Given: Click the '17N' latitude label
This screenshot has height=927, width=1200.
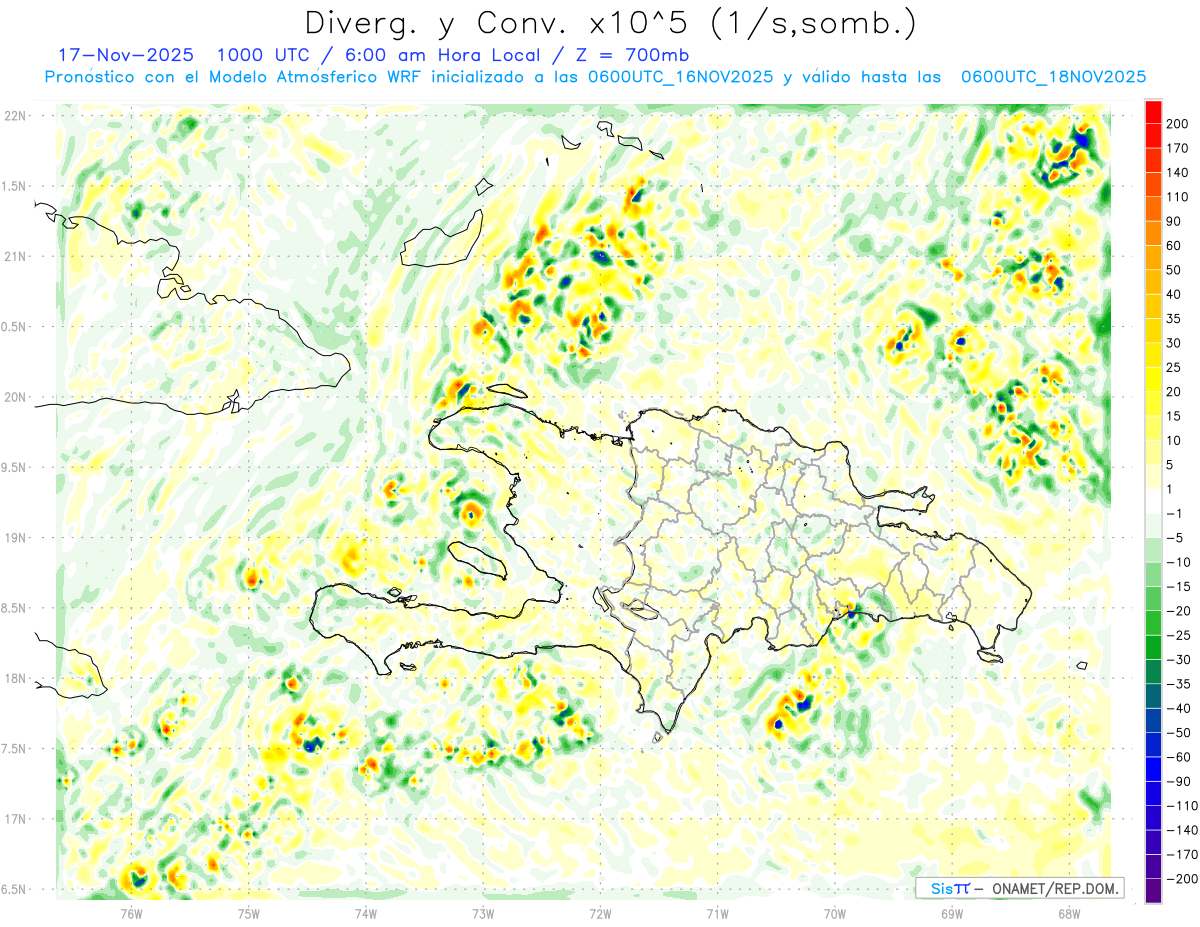Looking at the screenshot, I should [15, 819].
